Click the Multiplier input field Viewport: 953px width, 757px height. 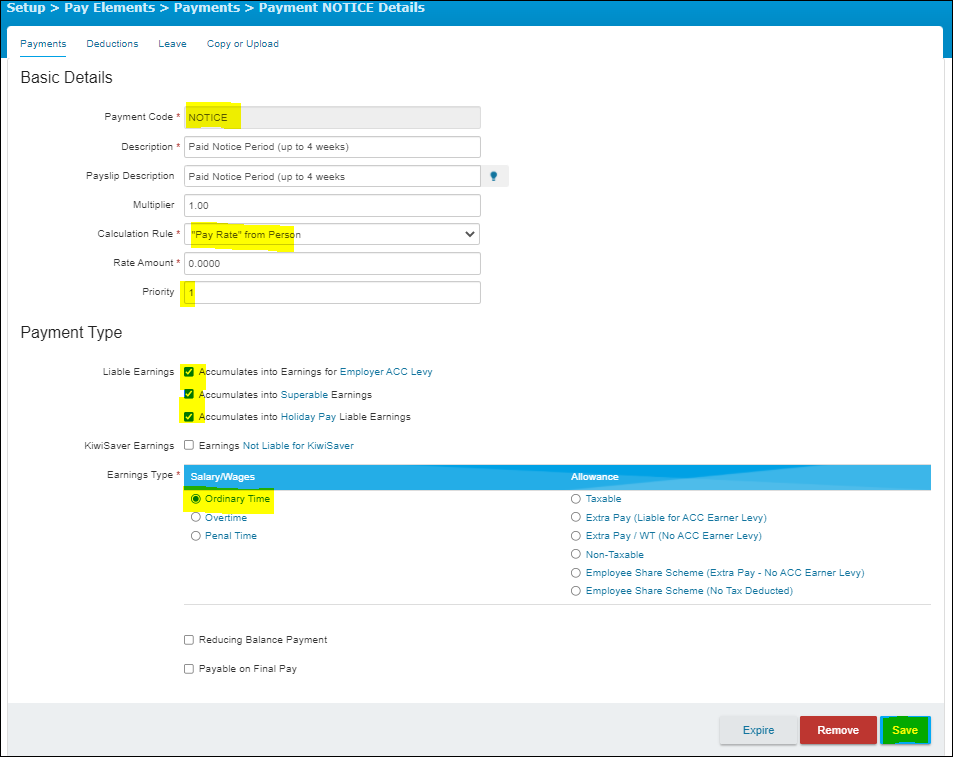[332, 205]
